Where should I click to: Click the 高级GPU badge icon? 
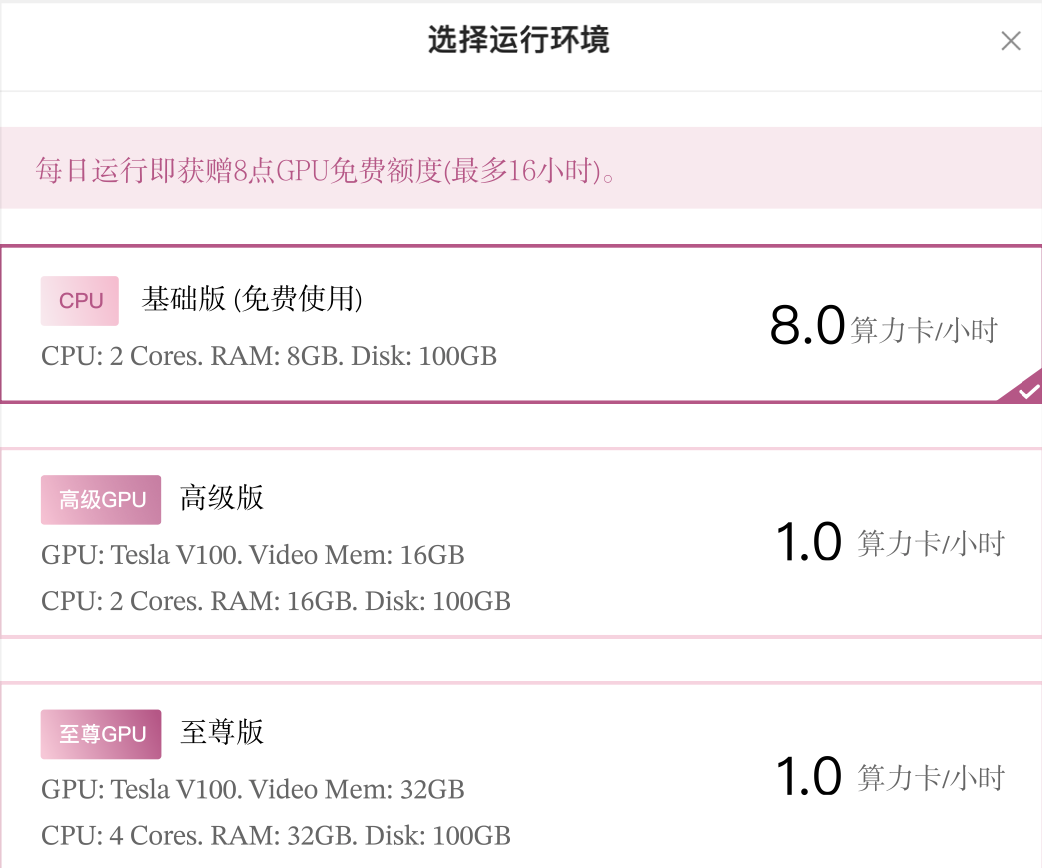pyautogui.click(x=101, y=500)
